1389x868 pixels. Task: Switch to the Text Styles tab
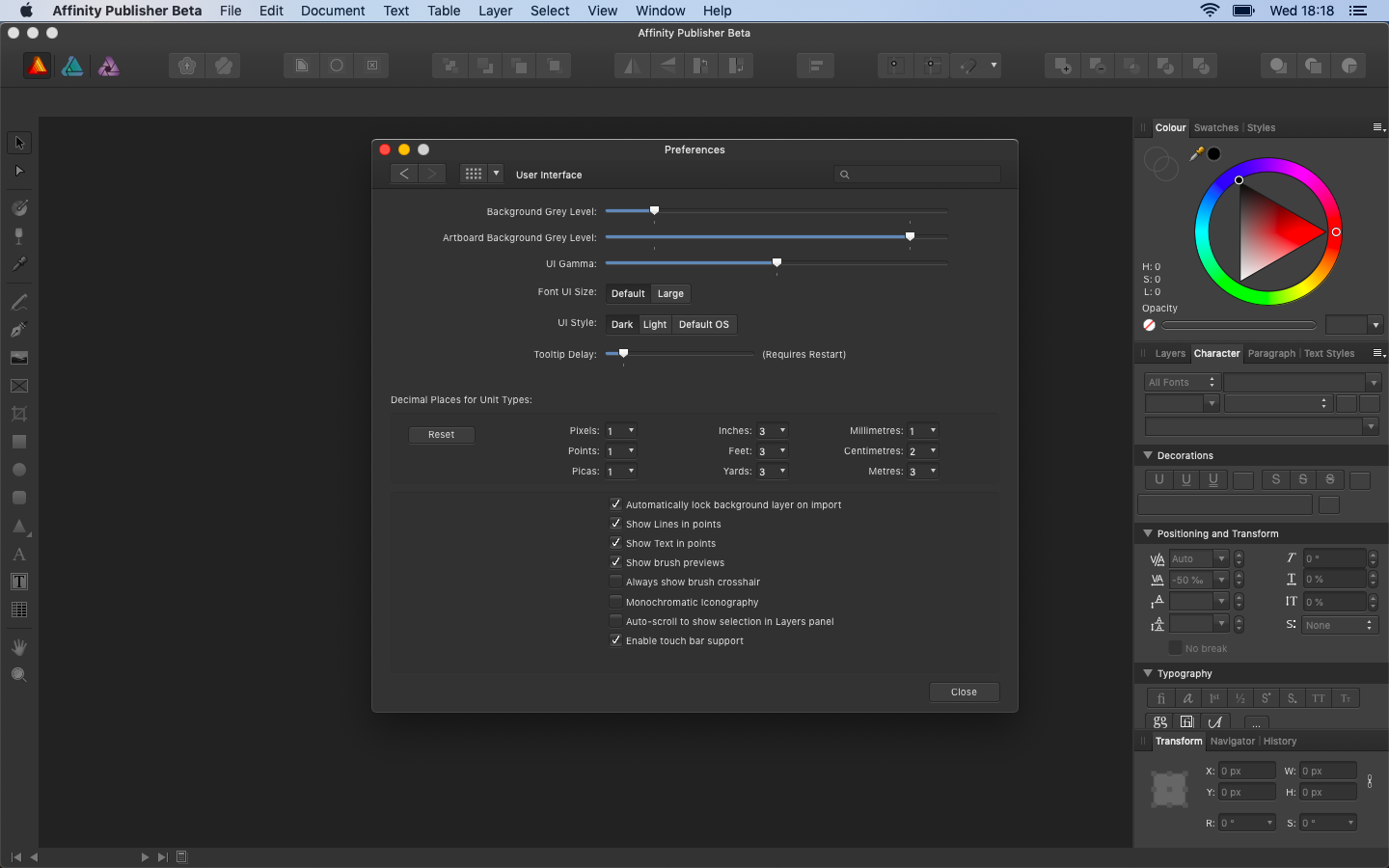(1329, 353)
